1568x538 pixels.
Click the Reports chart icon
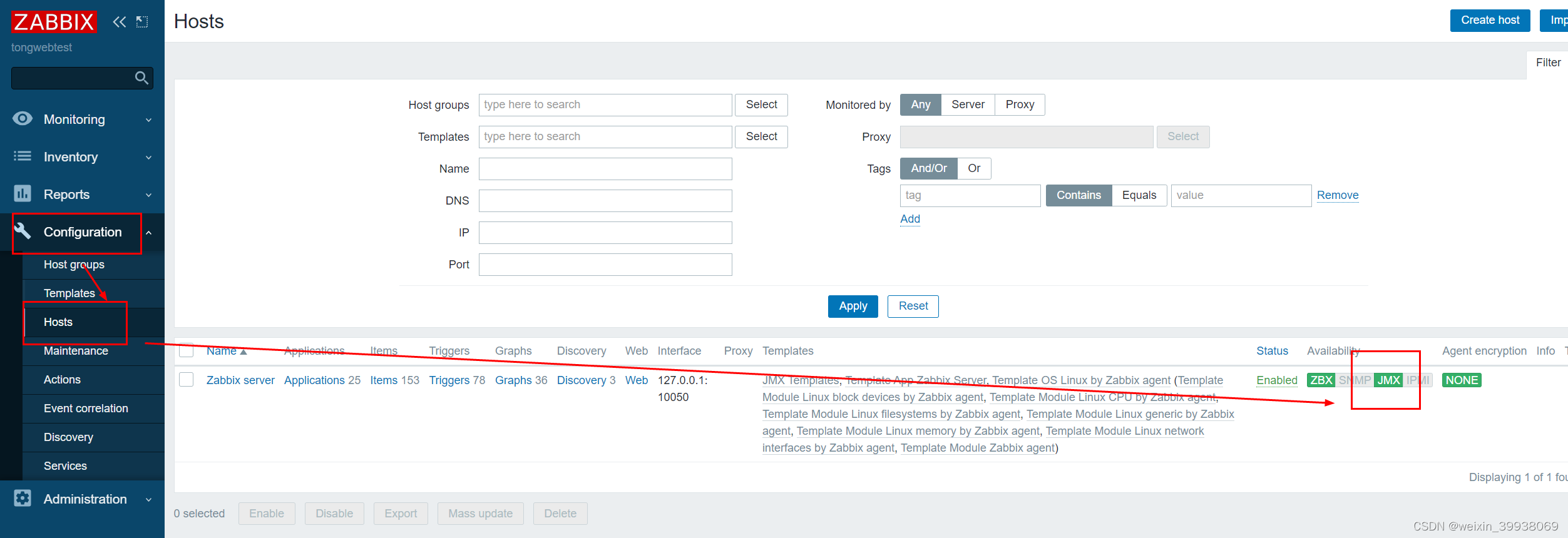(23, 194)
